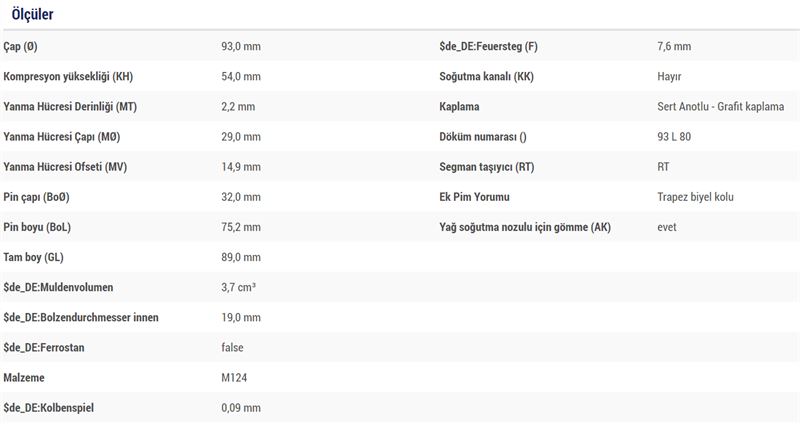Click Yanma Hücresi Çapı (MØ) label
Viewport: 800px width, 424px height.
(62, 137)
